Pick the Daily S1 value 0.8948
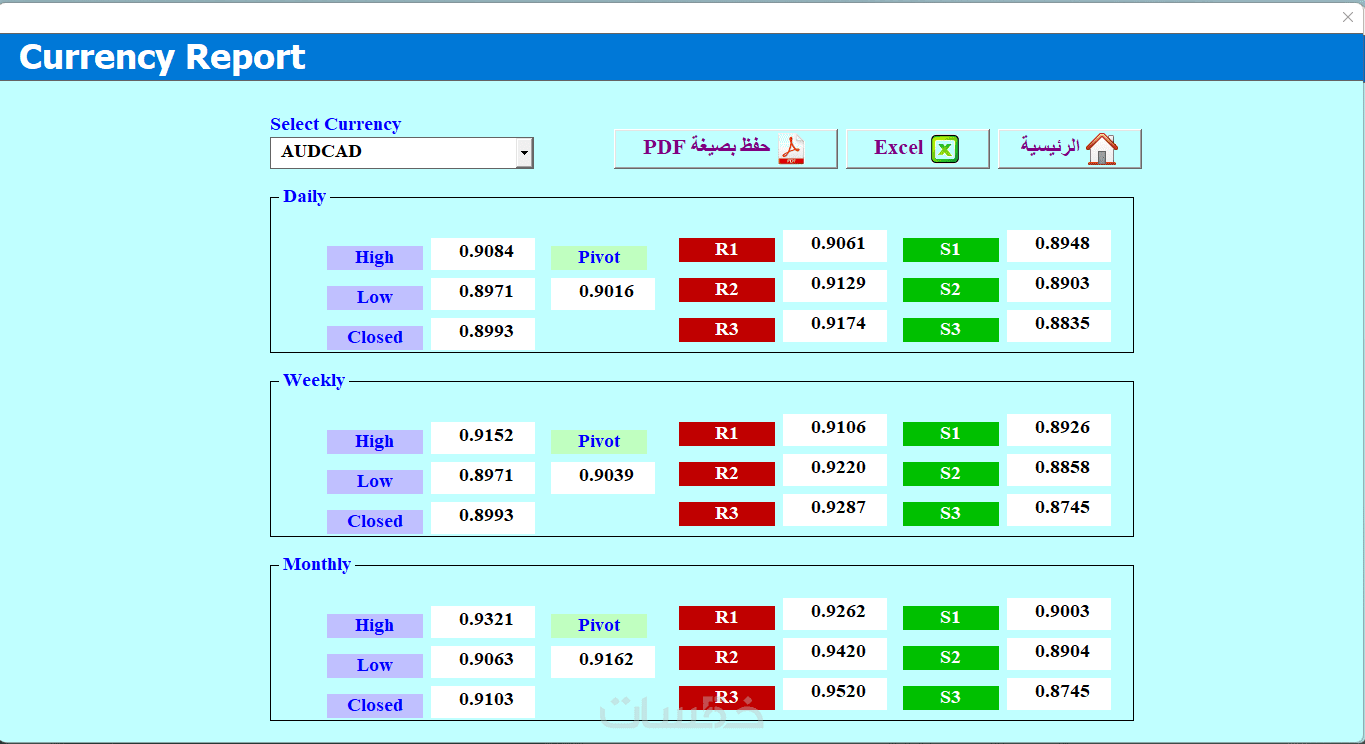This screenshot has width=1365, height=744. pyautogui.click(x=1059, y=246)
